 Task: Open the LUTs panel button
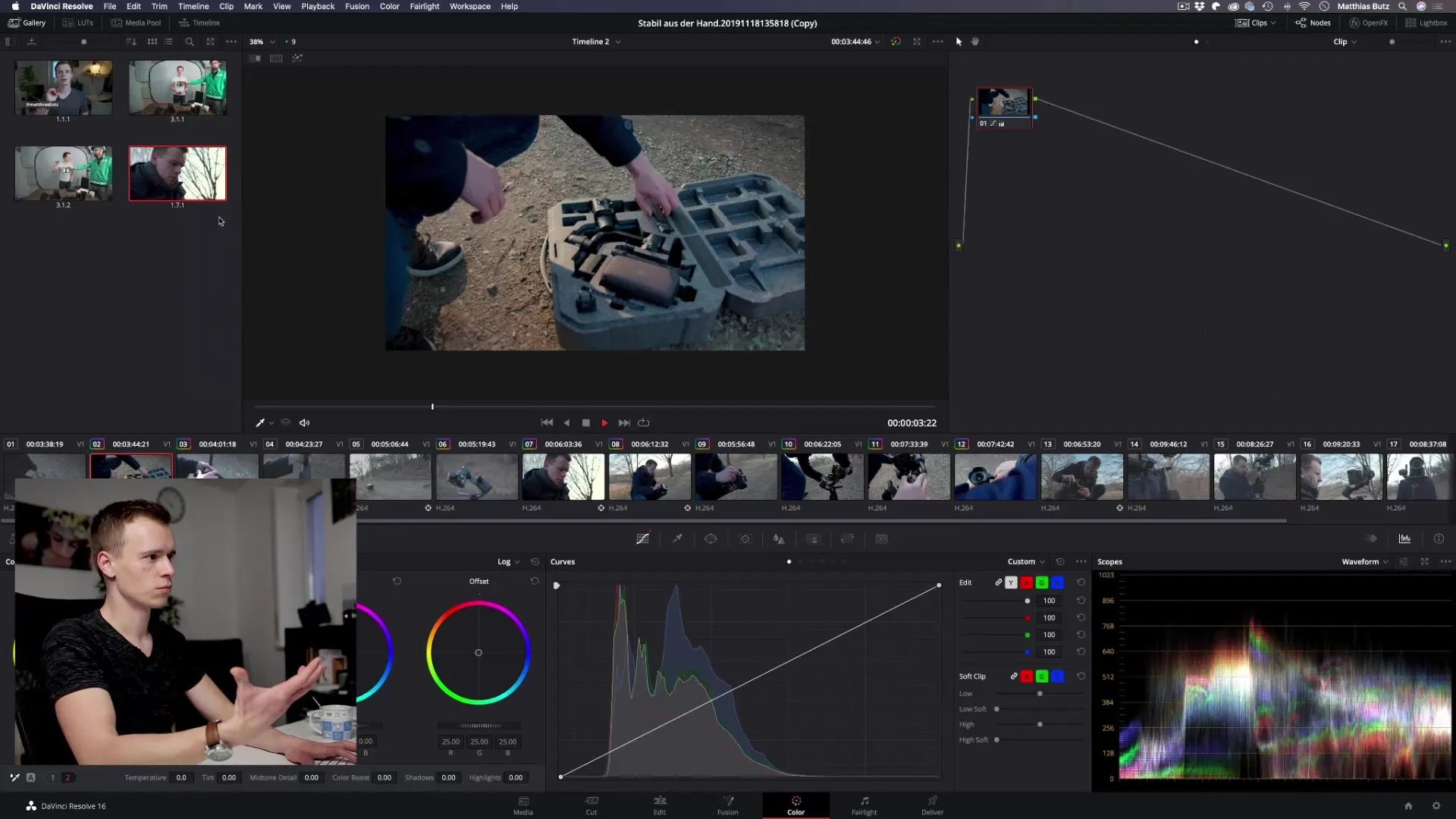[78, 23]
